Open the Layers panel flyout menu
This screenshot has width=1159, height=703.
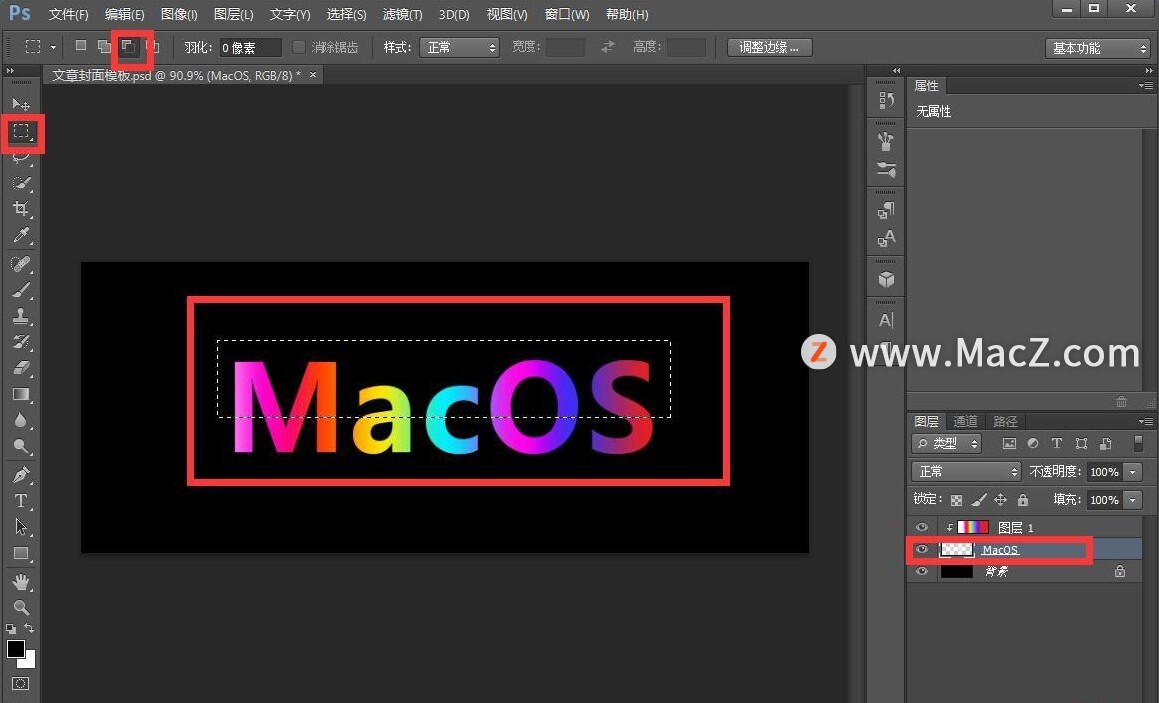tap(1146, 421)
